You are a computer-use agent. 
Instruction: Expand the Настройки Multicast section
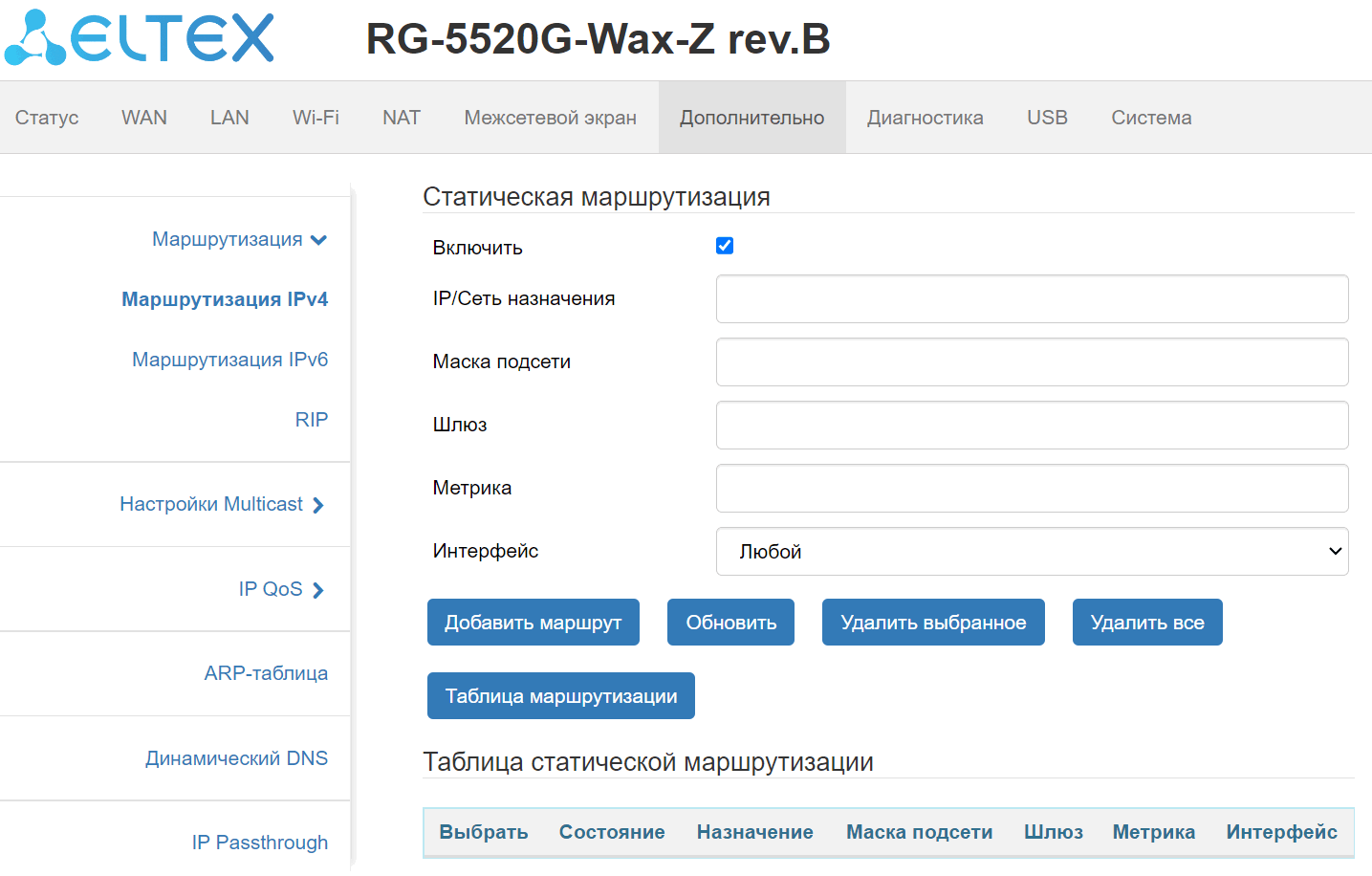[x=222, y=504]
